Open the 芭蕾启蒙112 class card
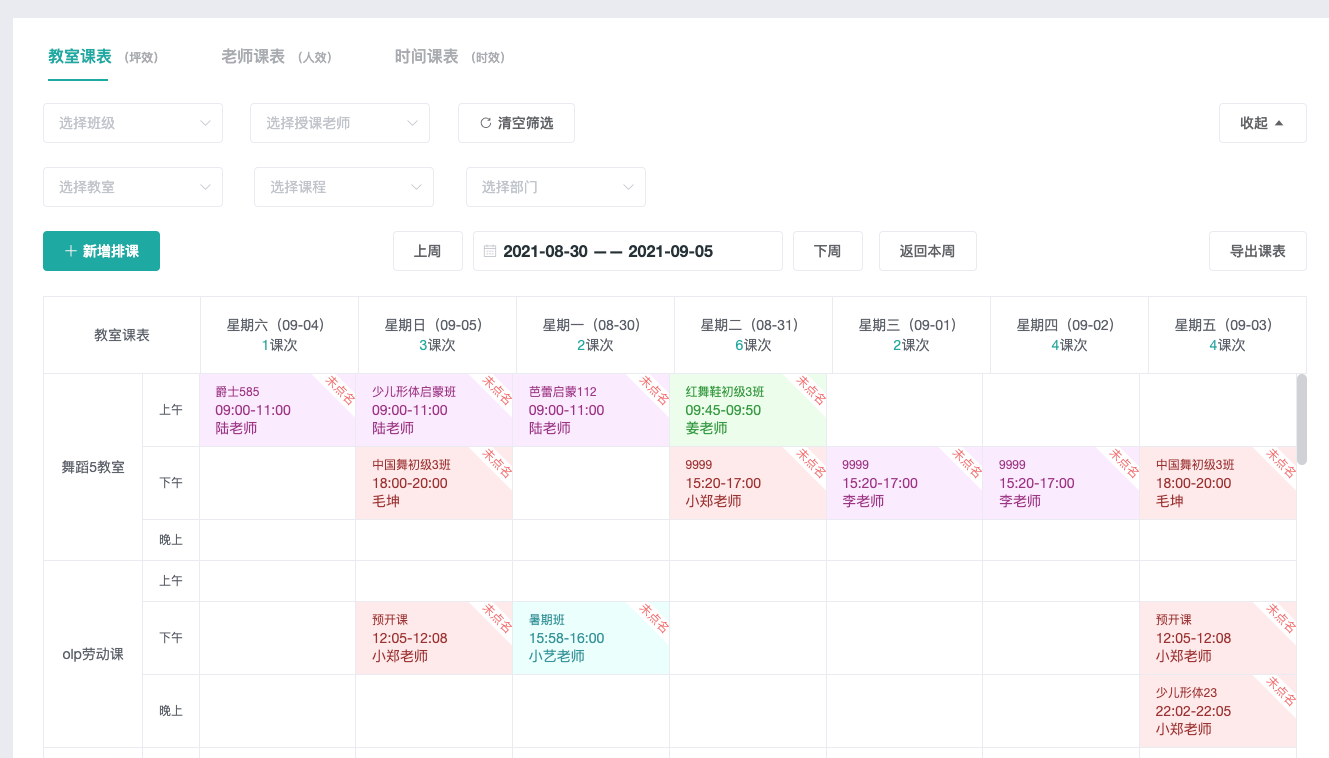Viewport: 1329px width, 758px height. click(x=591, y=410)
